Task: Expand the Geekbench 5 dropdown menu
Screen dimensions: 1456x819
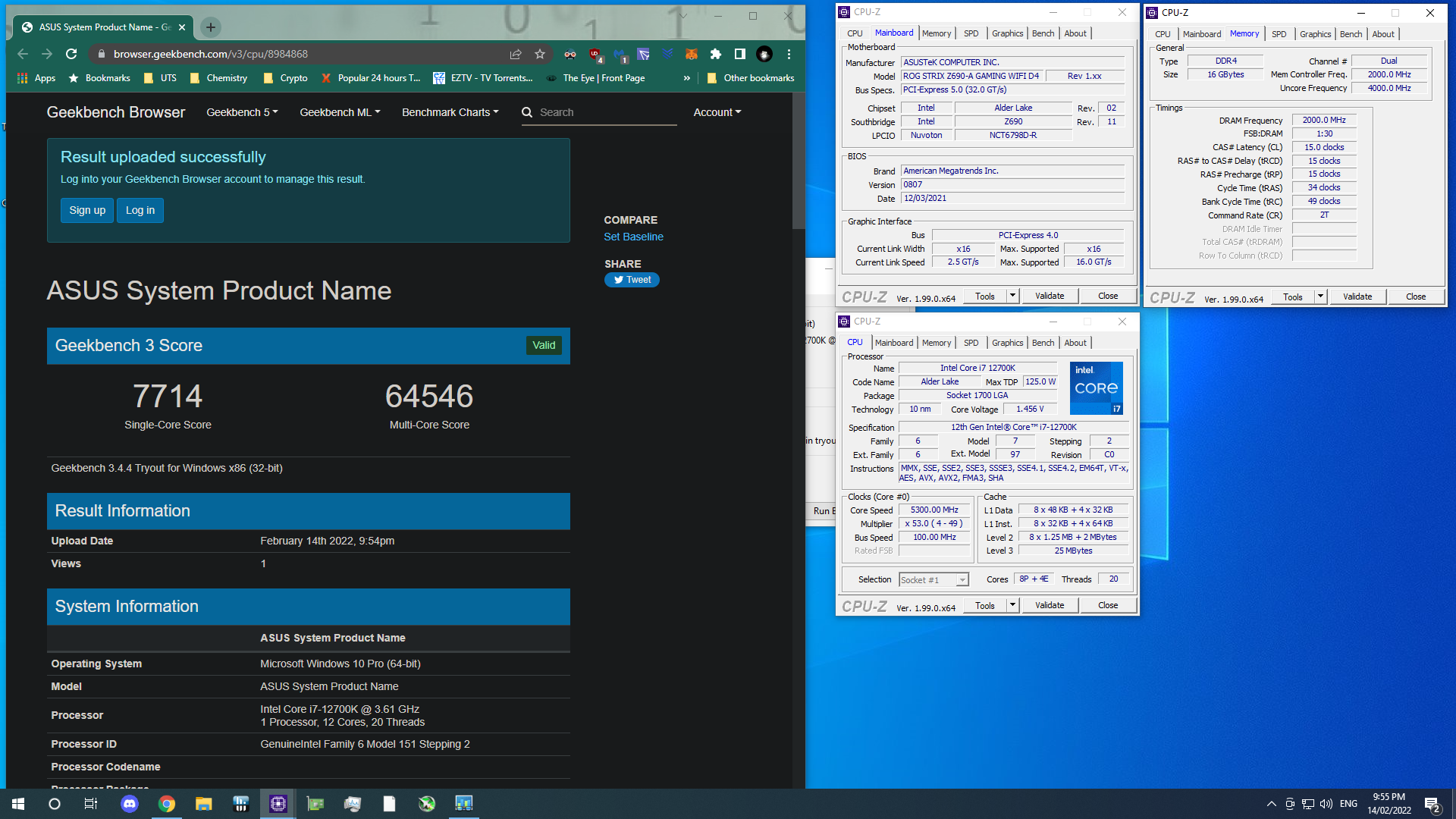Action: pyautogui.click(x=242, y=112)
